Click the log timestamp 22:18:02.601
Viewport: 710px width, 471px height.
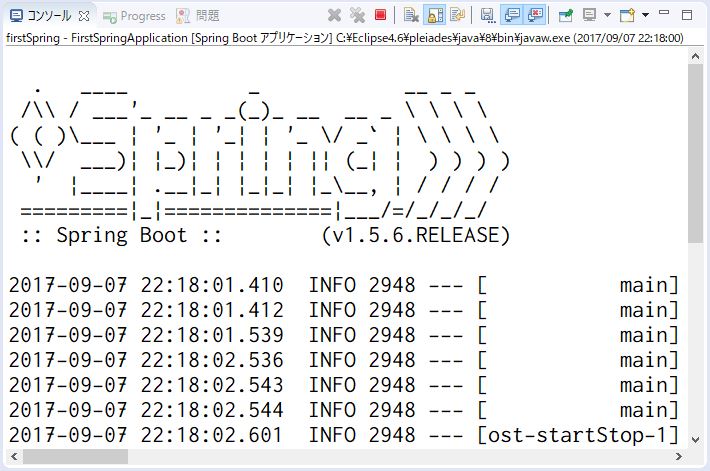[x=212, y=435]
